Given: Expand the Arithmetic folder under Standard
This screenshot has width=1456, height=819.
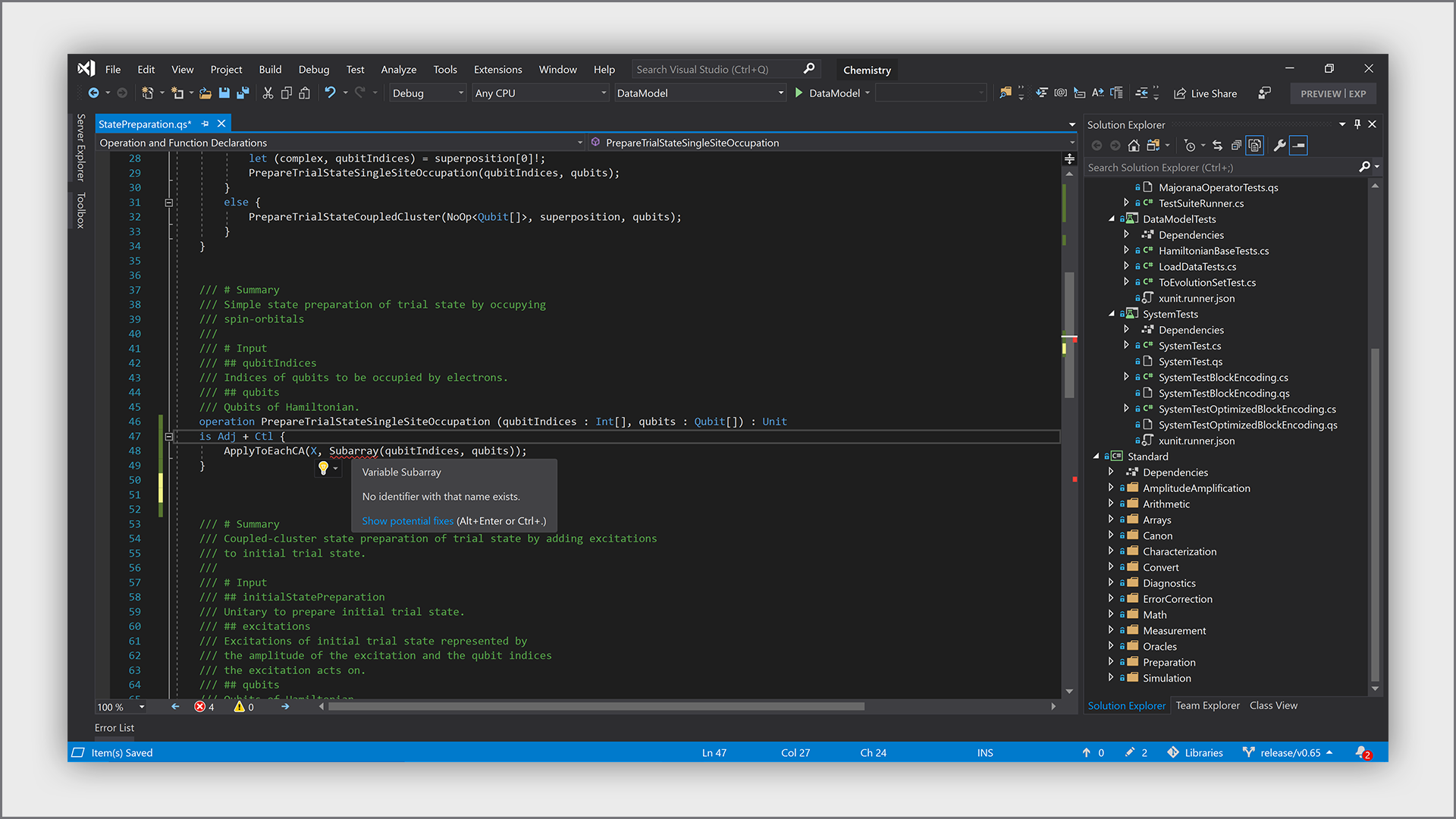Looking at the screenshot, I should tap(1112, 504).
